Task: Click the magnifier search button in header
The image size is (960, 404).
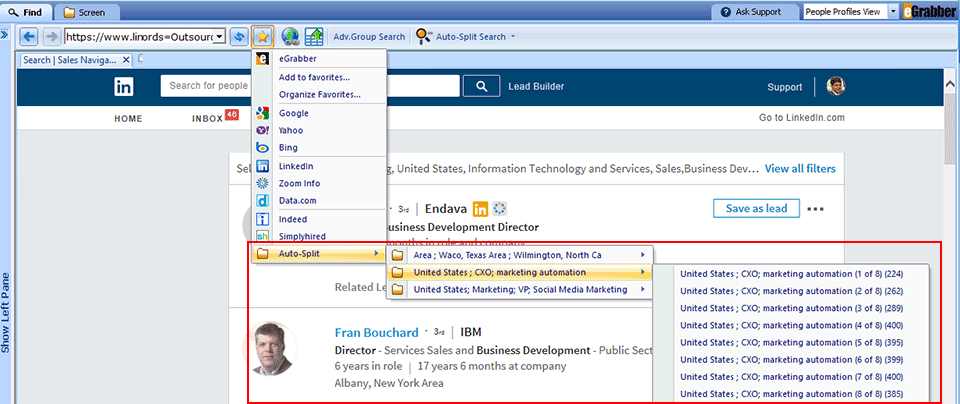Action: [x=481, y=86]
